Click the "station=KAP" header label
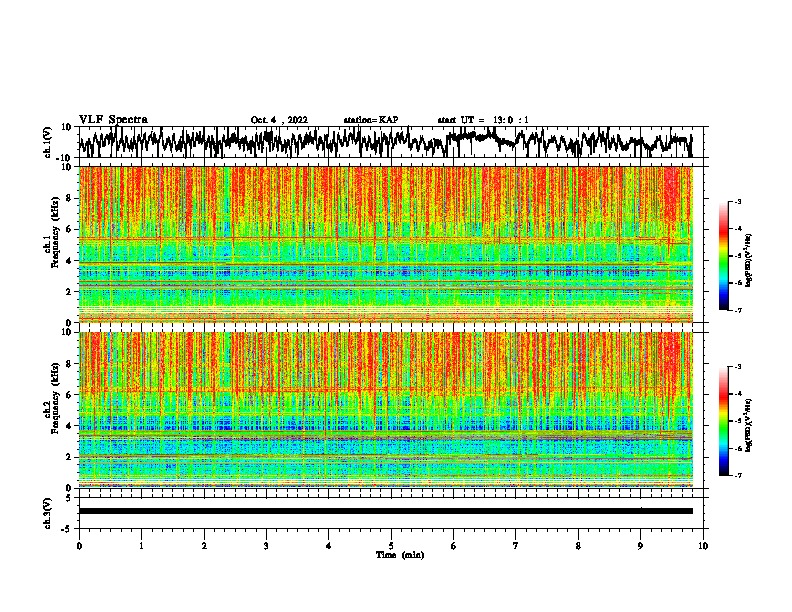Viewport: 792px width, 612px height. click(x=371, y=120)
